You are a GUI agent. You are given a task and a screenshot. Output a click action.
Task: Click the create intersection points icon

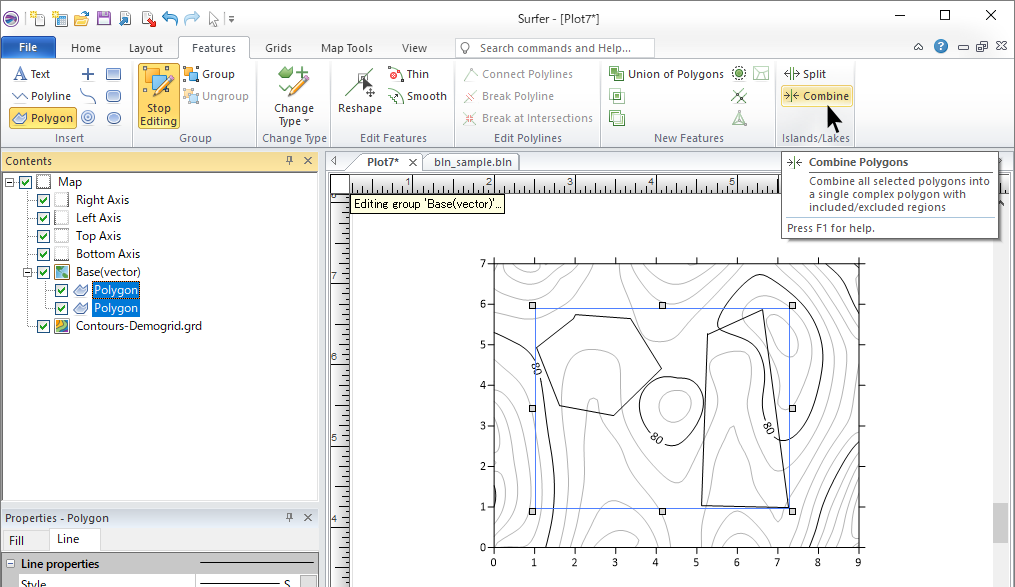point(739,96)
